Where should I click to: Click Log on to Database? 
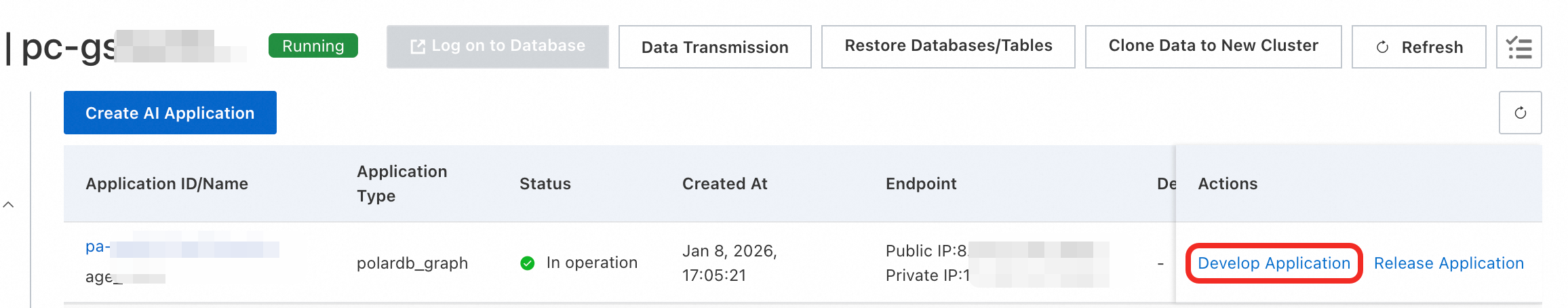[x=497, y=47]
